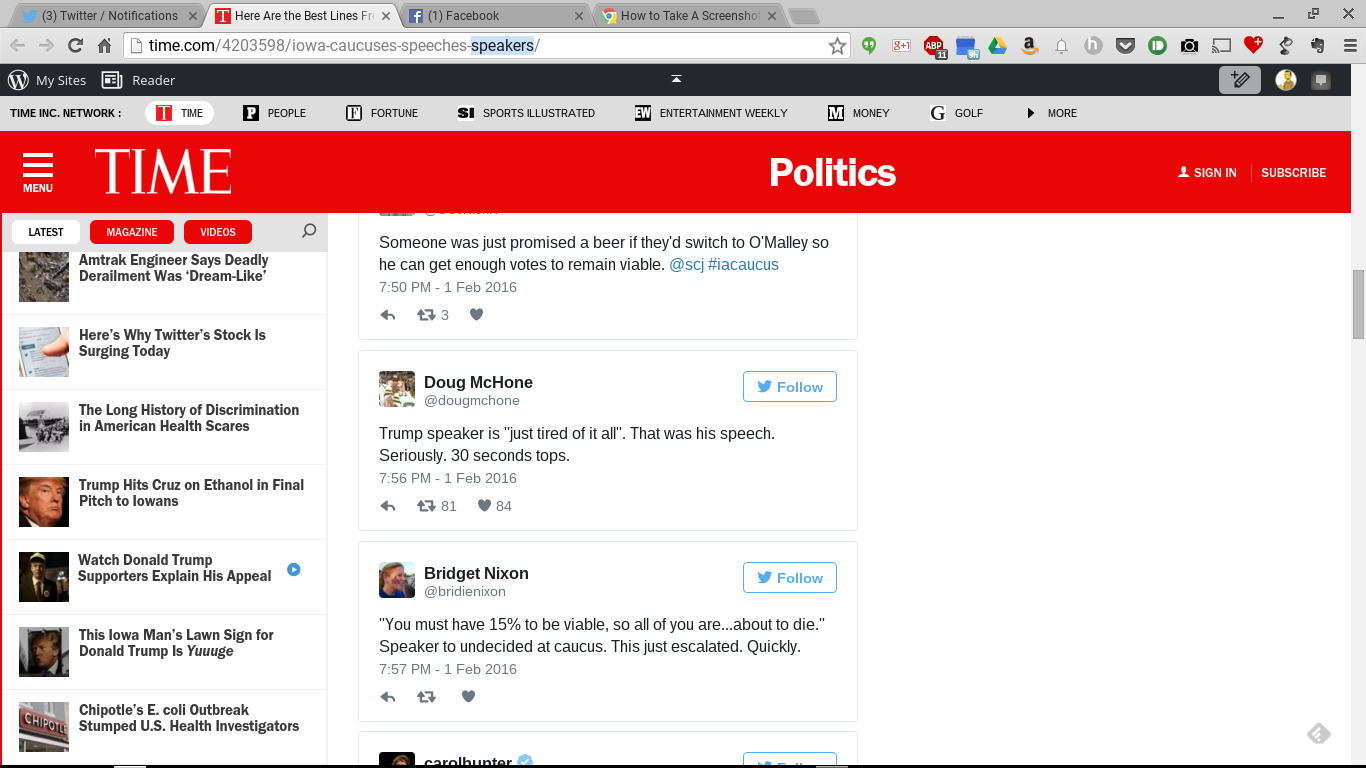Open the Amazon extension

(1029, 45)
